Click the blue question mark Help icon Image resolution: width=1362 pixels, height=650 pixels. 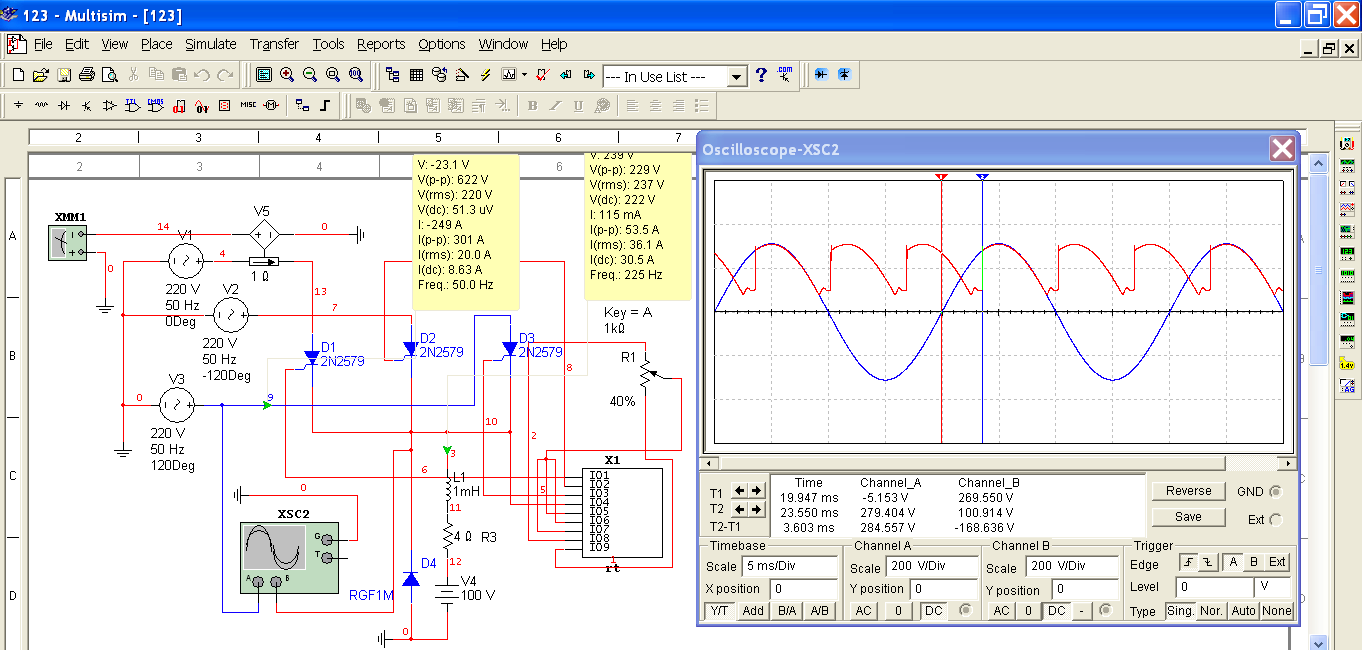point(761,75)
